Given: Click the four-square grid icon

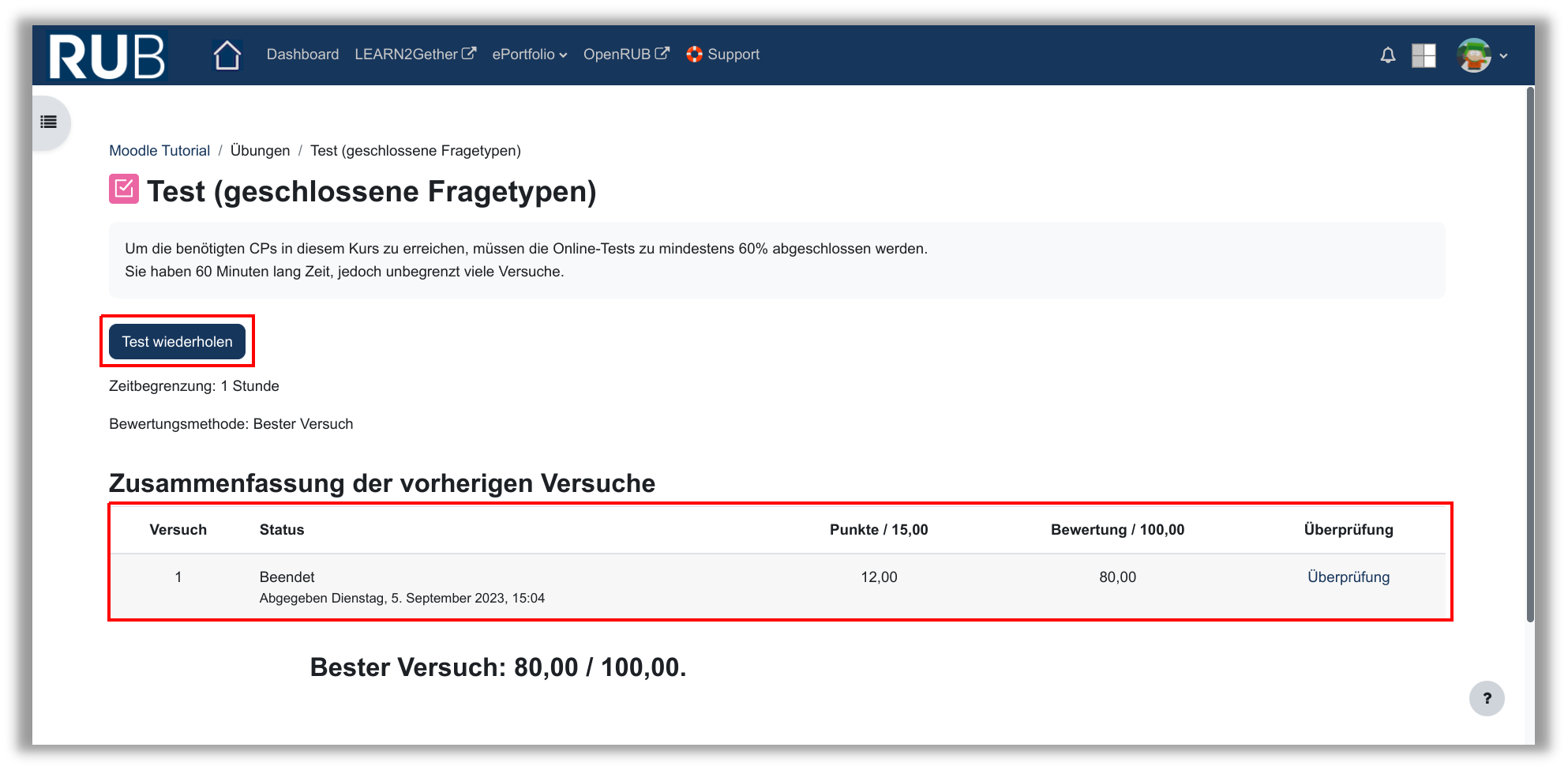Looking at the screenshot, I should (x=1423, y=55).
